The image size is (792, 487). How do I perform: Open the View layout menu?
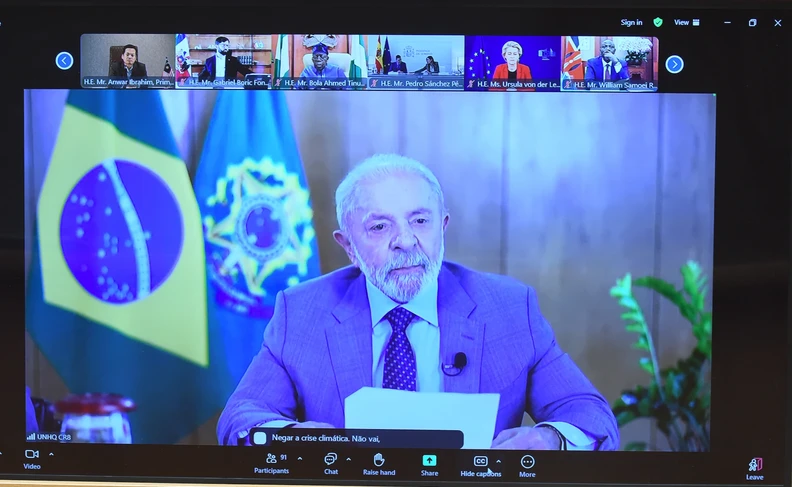[x=686, y=22]
